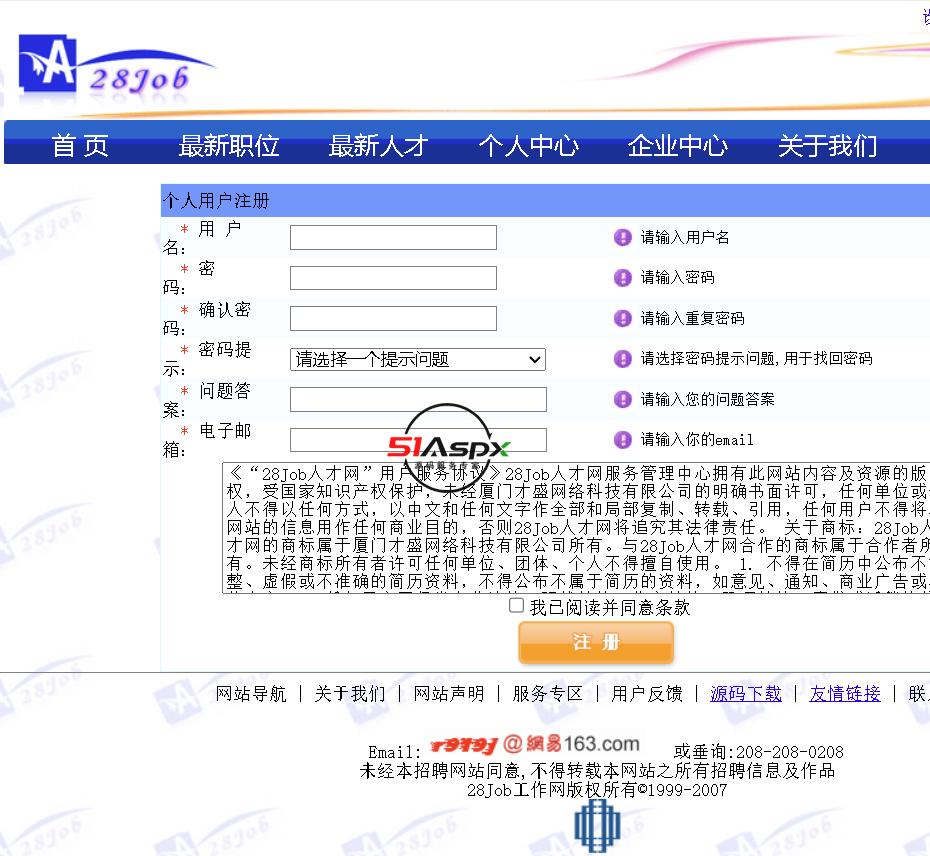Click the hint icon beside 请输入重复密码

tap(622, 319)
